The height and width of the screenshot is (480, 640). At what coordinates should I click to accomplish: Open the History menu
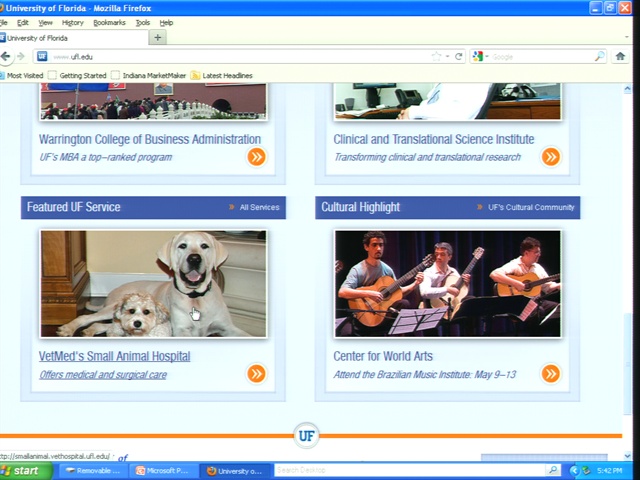(x=73, y=23)
